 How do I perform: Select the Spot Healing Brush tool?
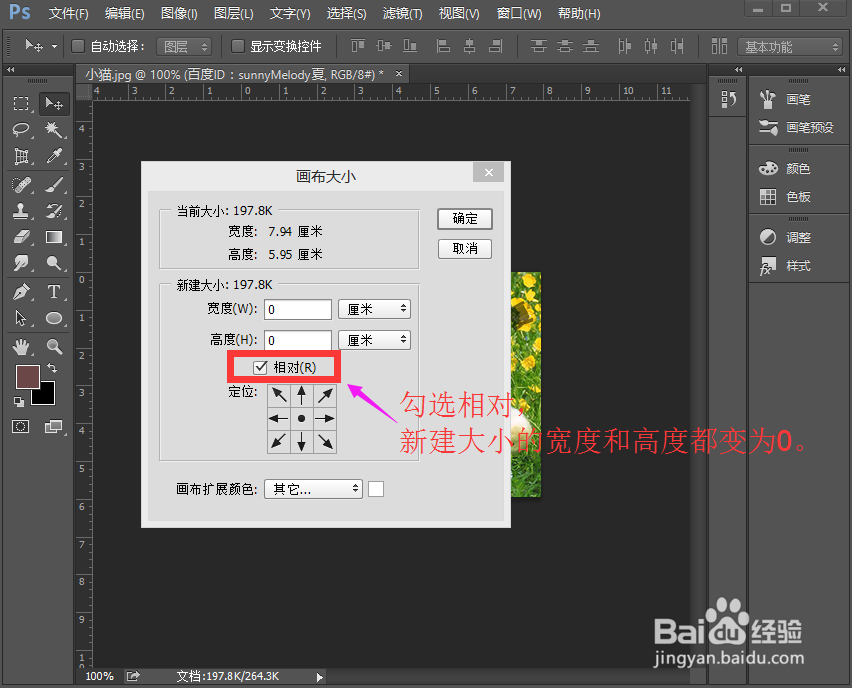(x=21, y=185)
